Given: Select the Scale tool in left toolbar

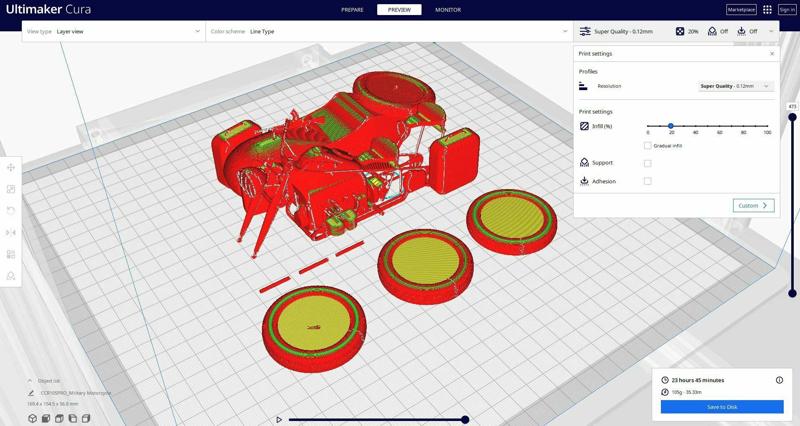Looking at the screenshot, I should [11, 189].
